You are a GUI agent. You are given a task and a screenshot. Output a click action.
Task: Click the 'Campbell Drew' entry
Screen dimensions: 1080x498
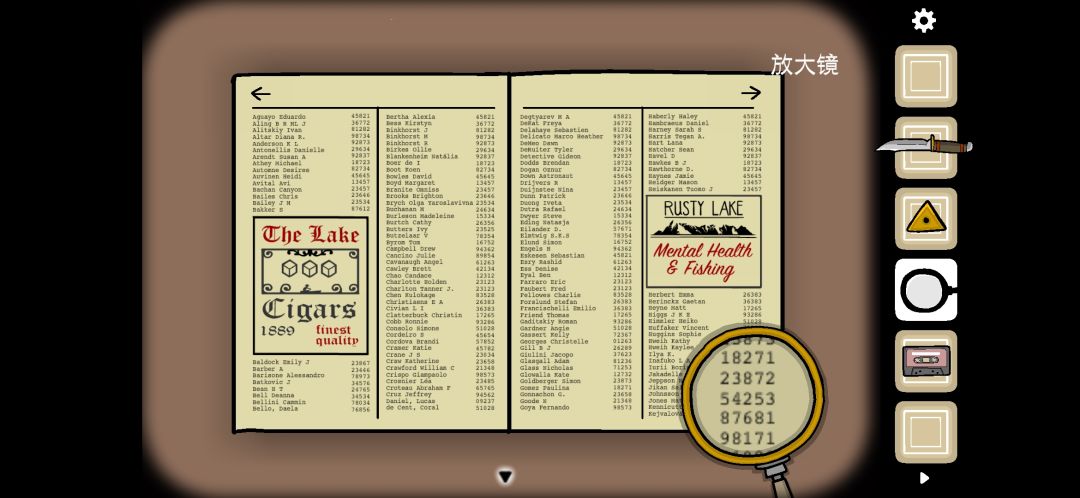(411, 249)
